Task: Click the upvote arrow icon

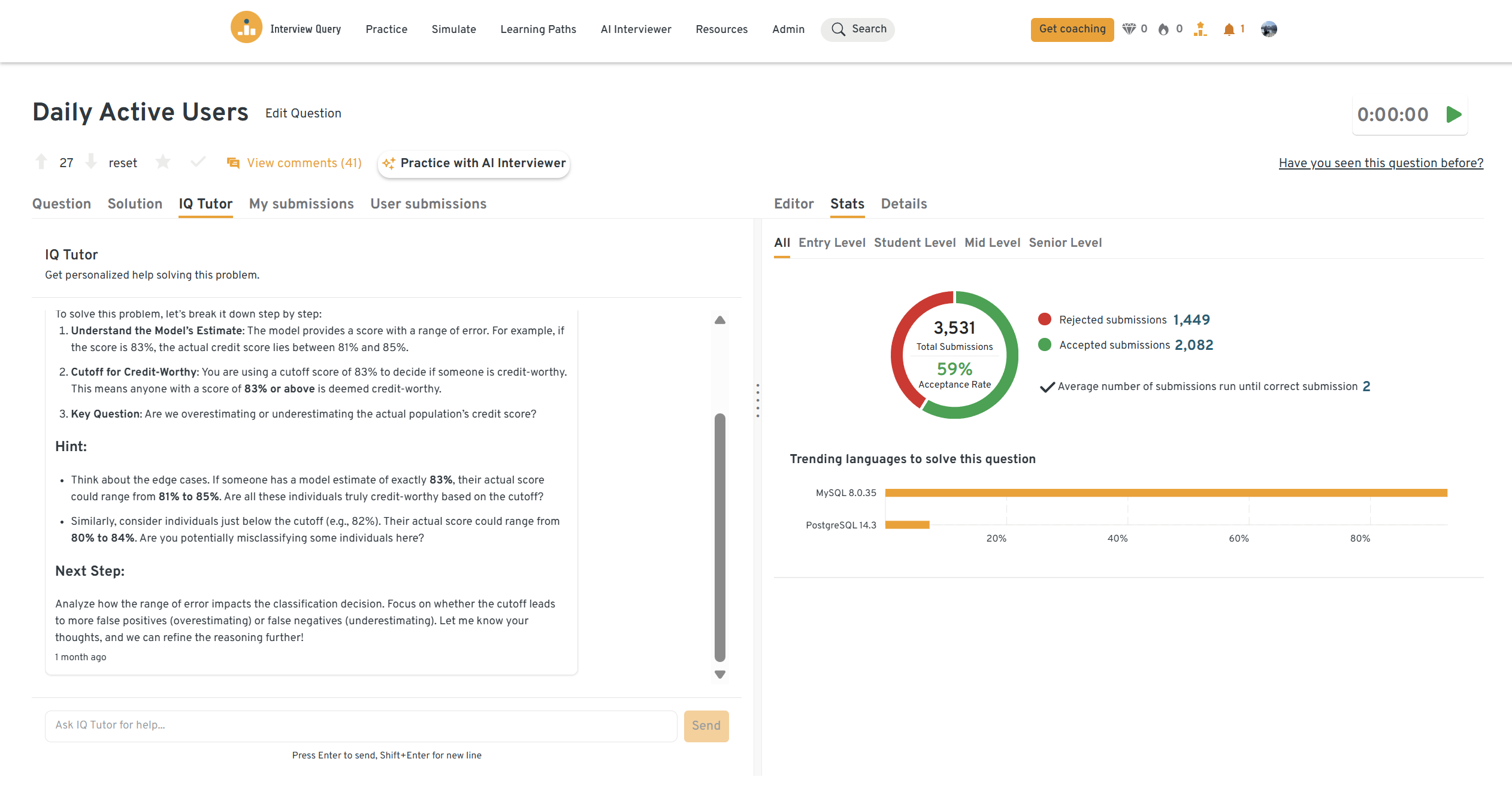Action: pyautogui.click(x=41, y=162)
